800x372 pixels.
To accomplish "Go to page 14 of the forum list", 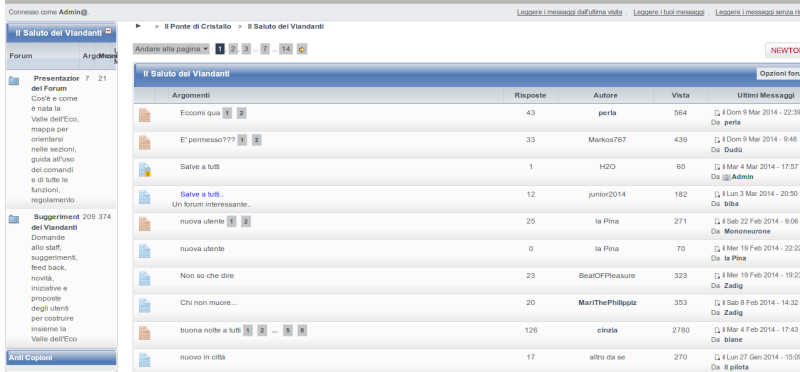I will 286,49.
